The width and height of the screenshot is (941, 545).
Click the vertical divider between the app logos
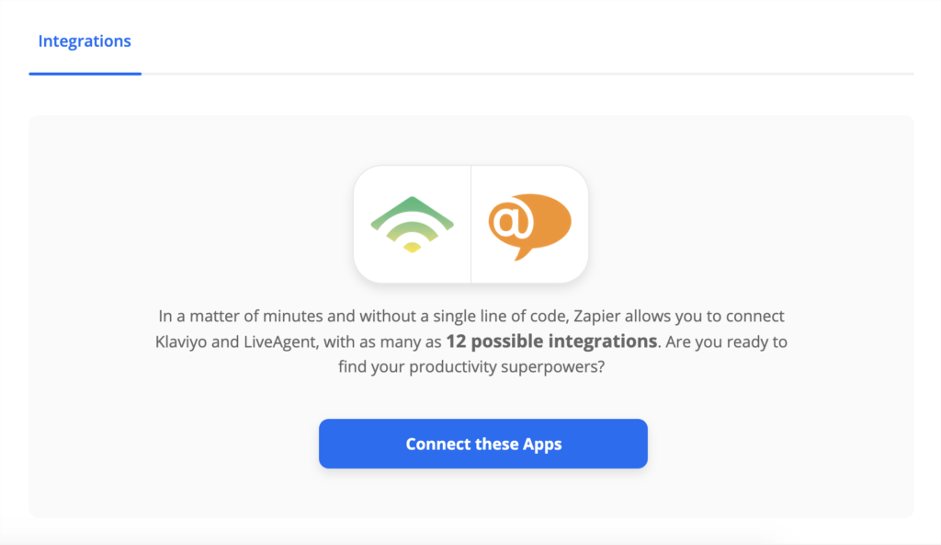[471, 224]
